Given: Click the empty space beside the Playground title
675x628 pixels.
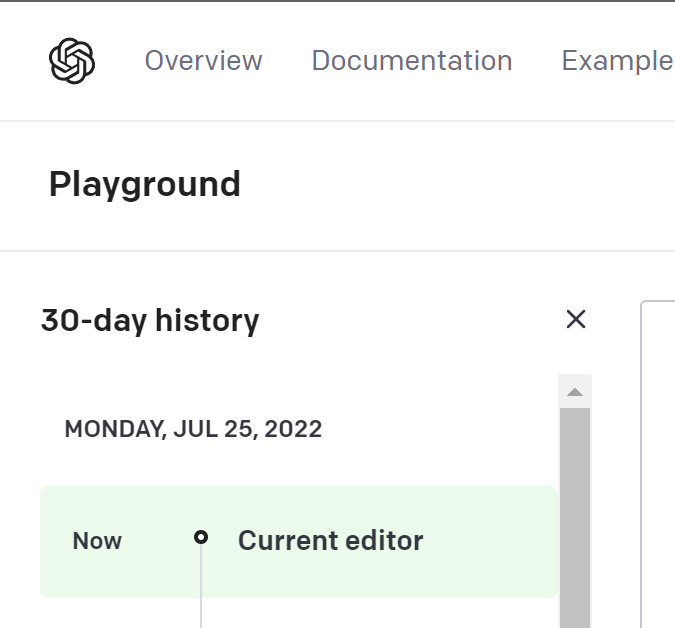Looking at the screenshot, I should click(x=450, y=185).
